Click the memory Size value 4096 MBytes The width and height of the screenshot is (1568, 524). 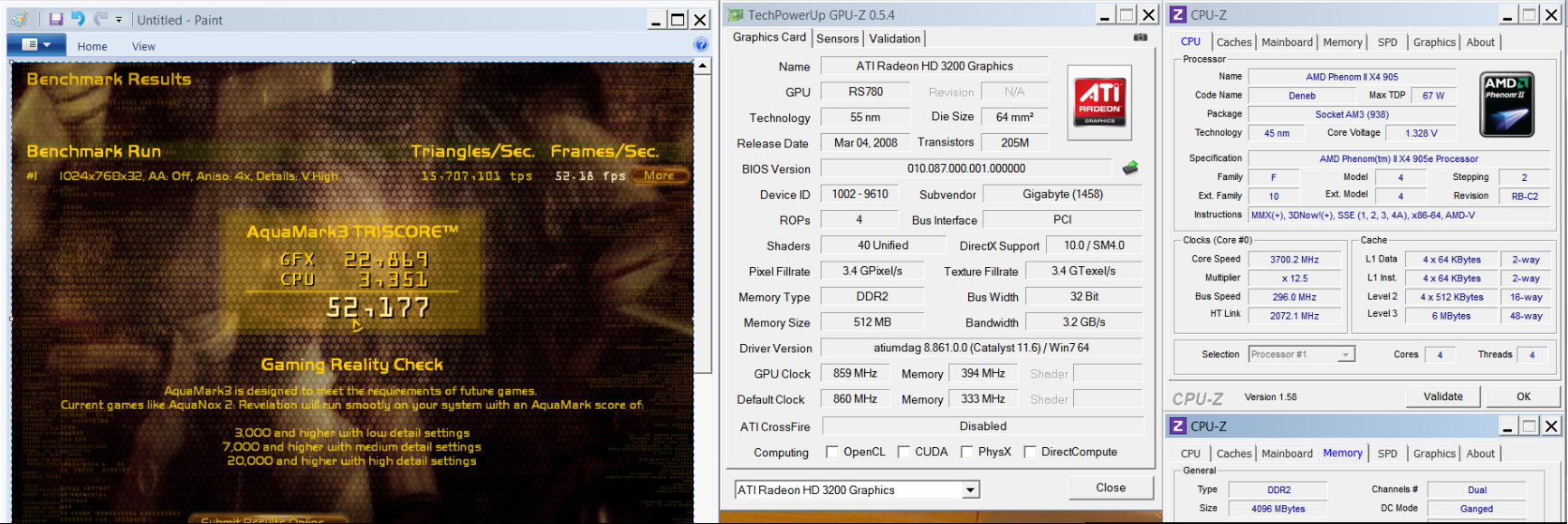click(1278, 509)
